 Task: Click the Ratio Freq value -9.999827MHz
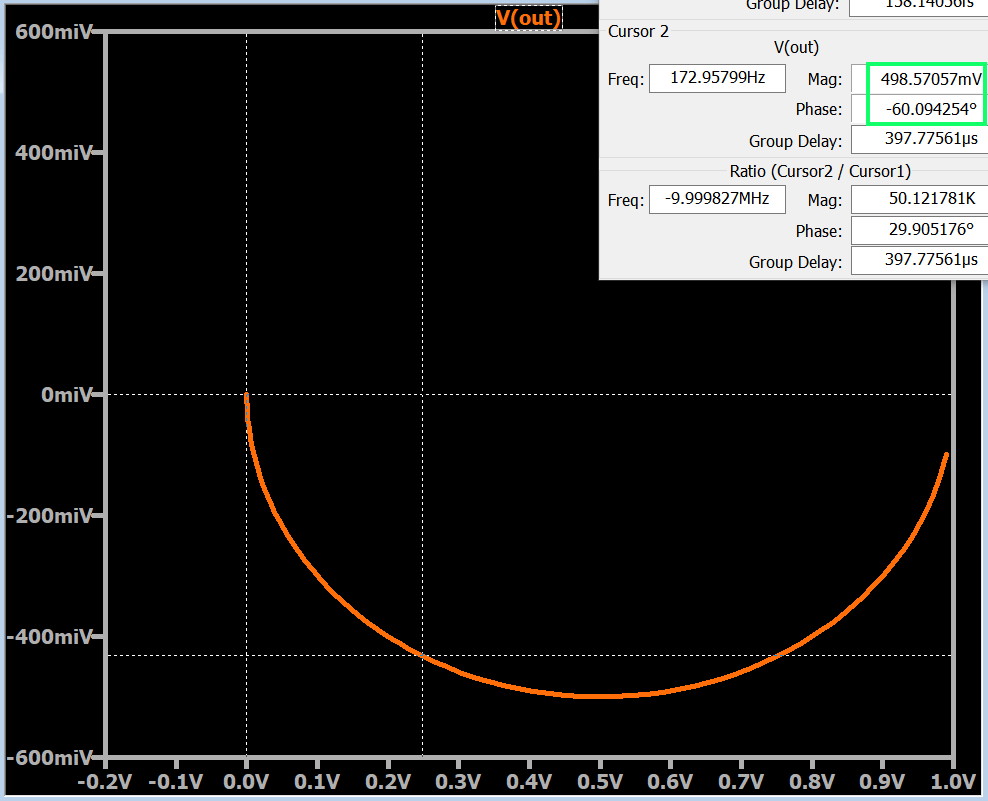pos(717,199)
